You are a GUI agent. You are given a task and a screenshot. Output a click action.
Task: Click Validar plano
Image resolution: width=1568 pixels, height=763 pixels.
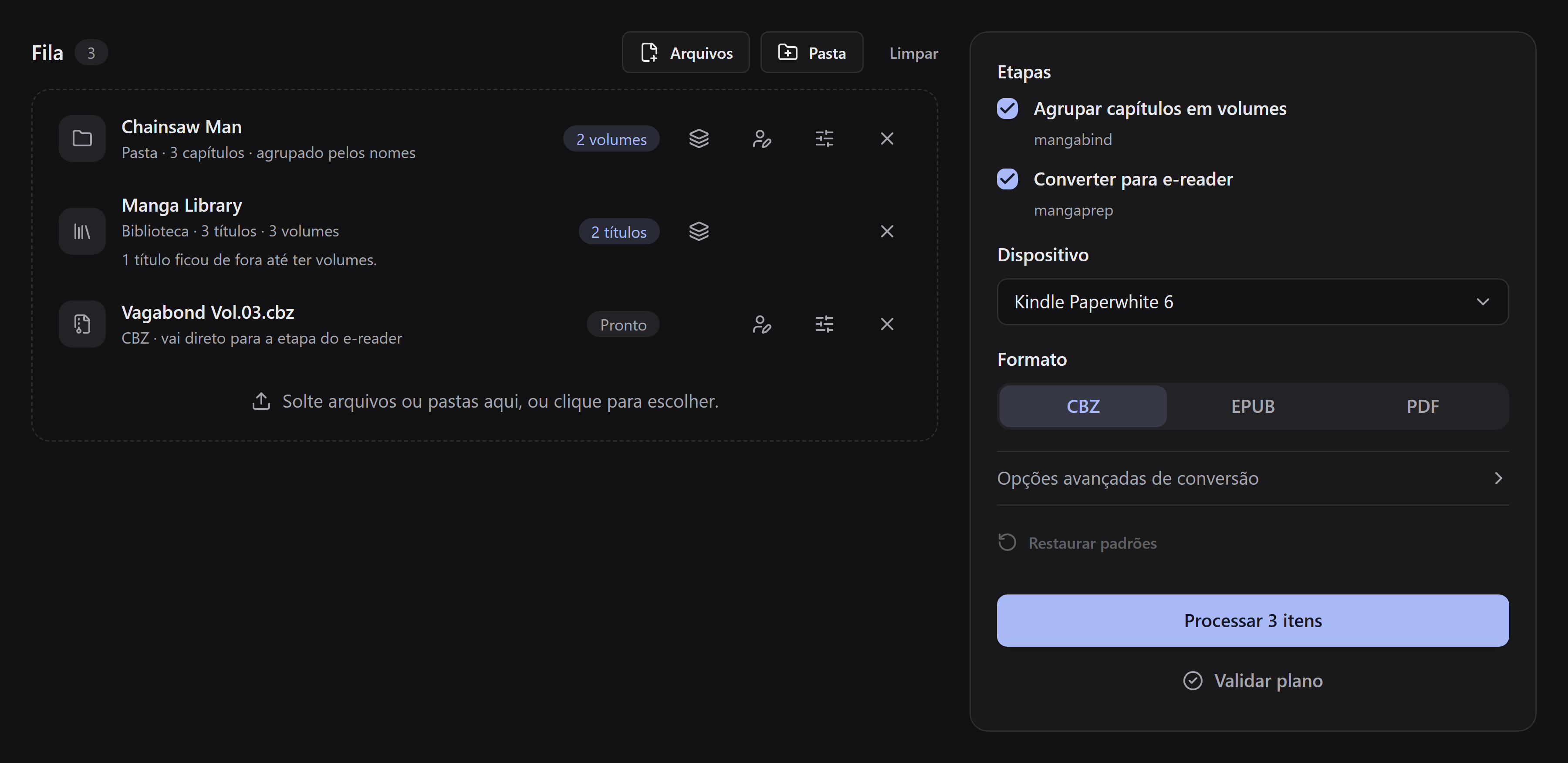click(1253, 680)
